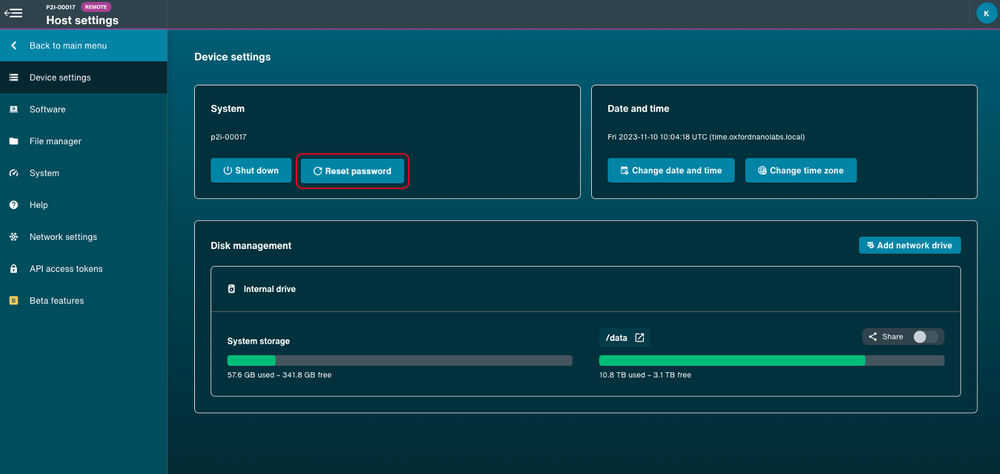Open Beta features
Screen dimensions: 1000x474
coord(84,301)
